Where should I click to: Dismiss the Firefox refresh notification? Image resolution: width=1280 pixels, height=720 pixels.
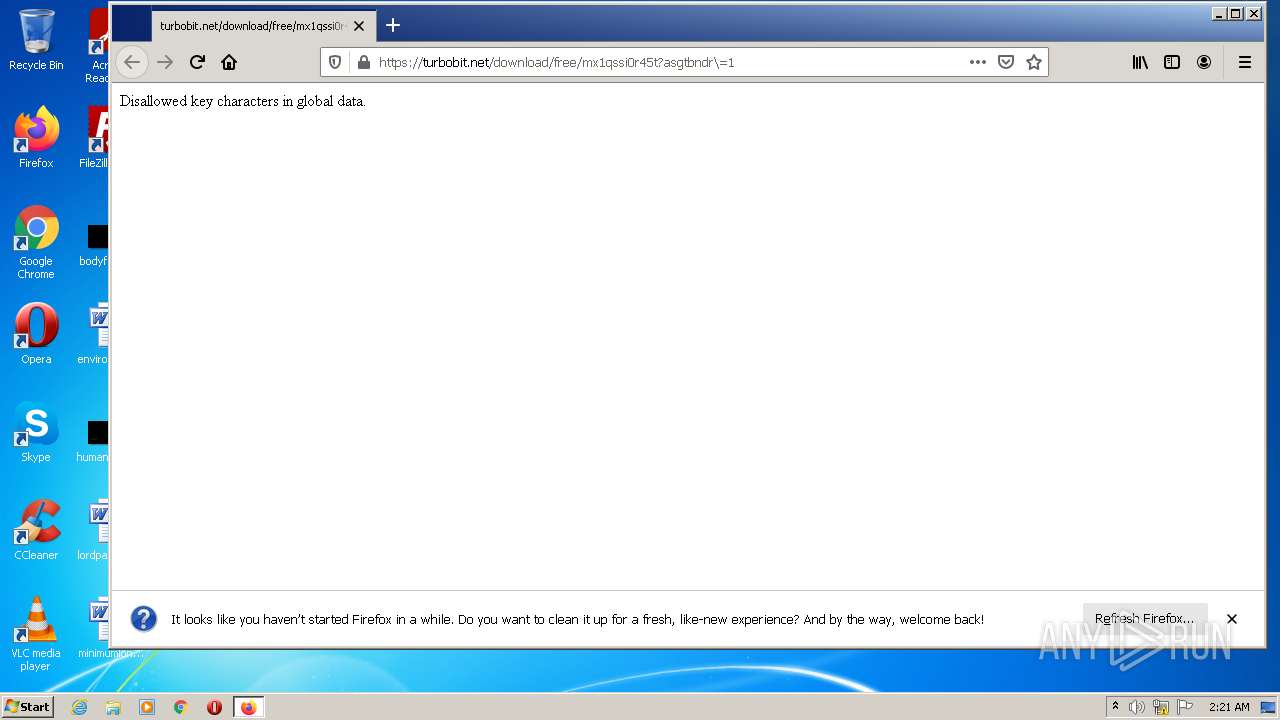click(x=1232, y=619)
